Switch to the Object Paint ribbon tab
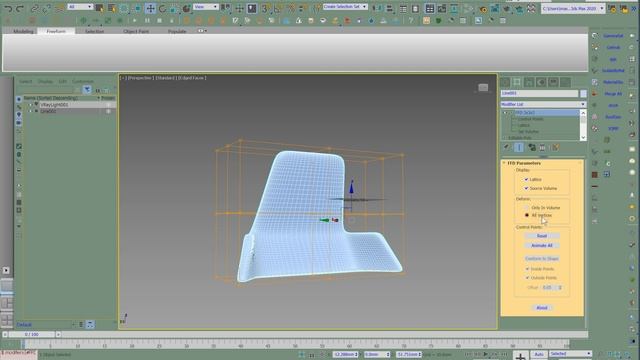640x360 pixels. pyautogui.click(x=136, y=31)
